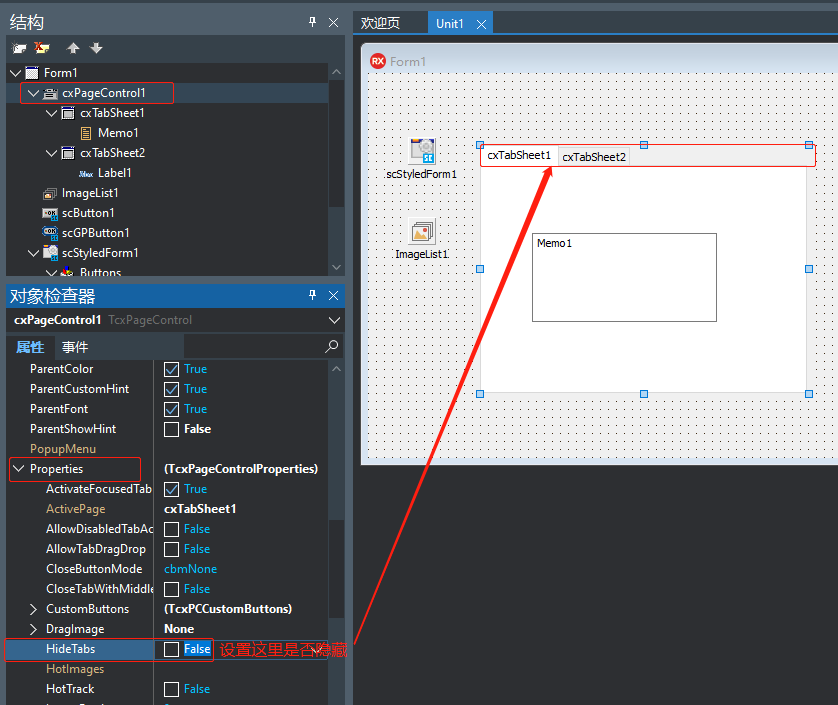Toggle the ParentColor checkbox
This screenshot has height=705, width=838.
pyautogui.click(x=172, y=369)
